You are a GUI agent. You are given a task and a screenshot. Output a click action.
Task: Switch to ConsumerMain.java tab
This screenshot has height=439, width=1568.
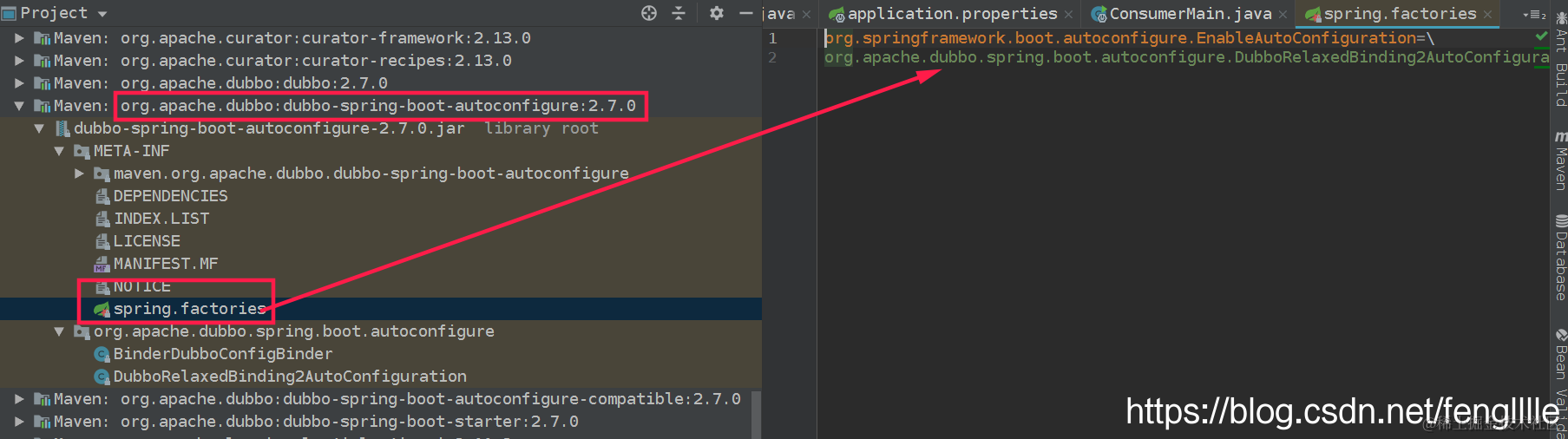click(1191, 14)
